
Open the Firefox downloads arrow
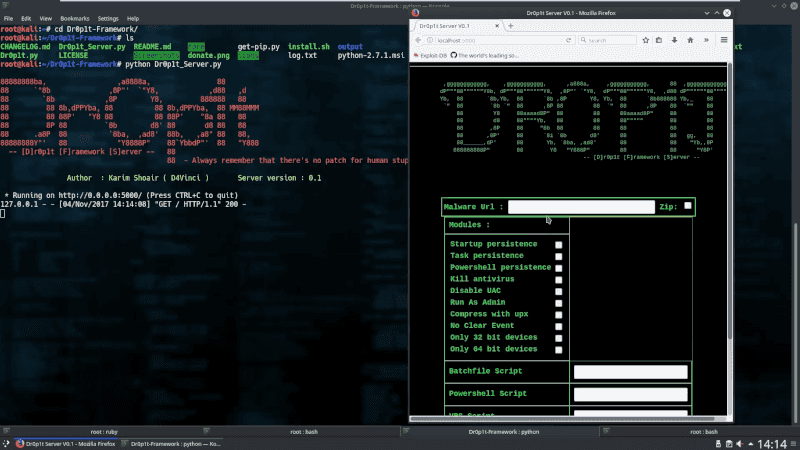[x=674, y=40]
